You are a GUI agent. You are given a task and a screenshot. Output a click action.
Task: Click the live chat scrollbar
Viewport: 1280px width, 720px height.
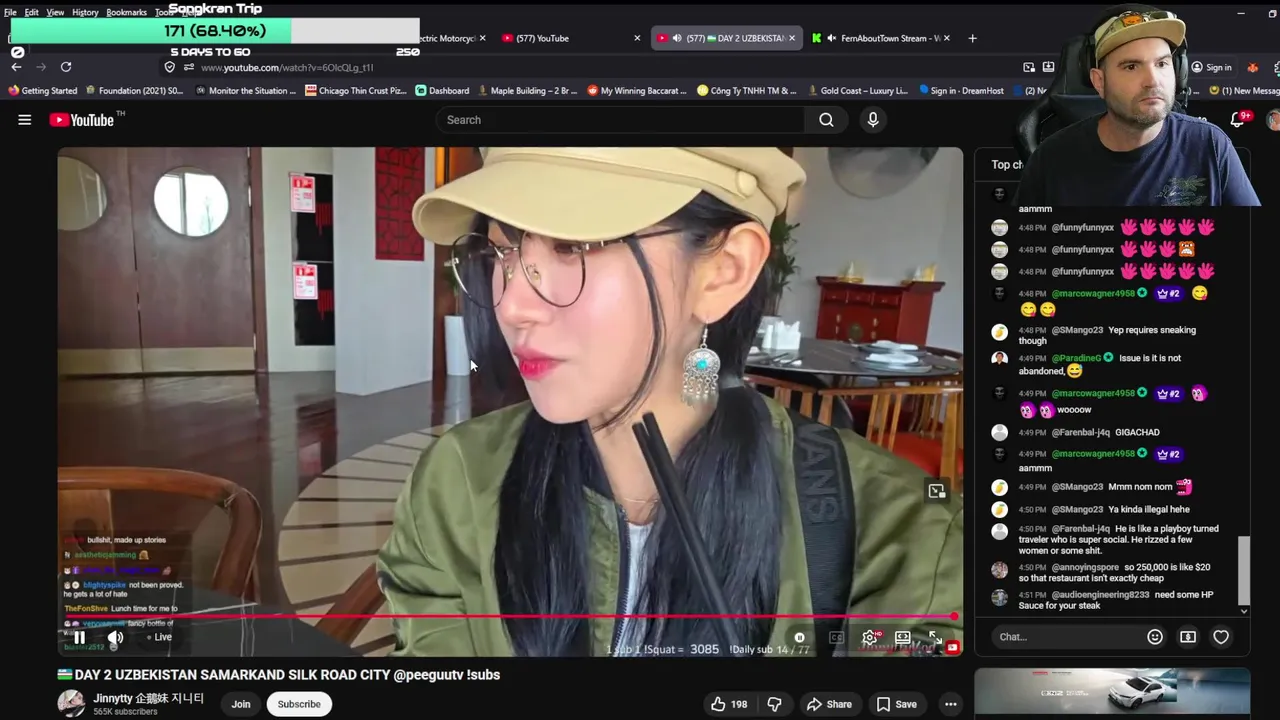[x=1244, y=570]
